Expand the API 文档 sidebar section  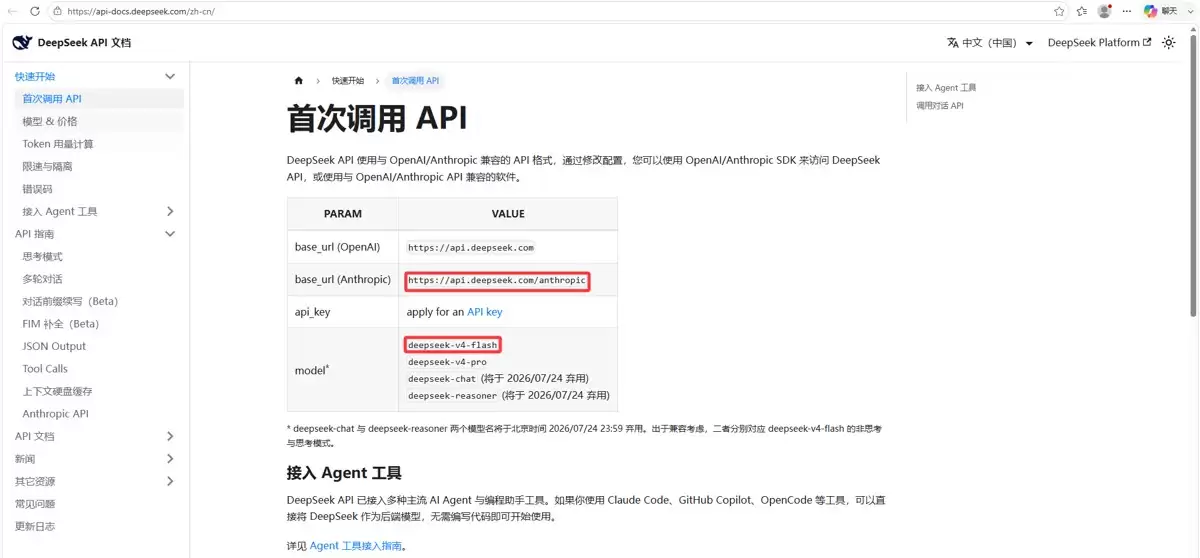coord(170,436)
